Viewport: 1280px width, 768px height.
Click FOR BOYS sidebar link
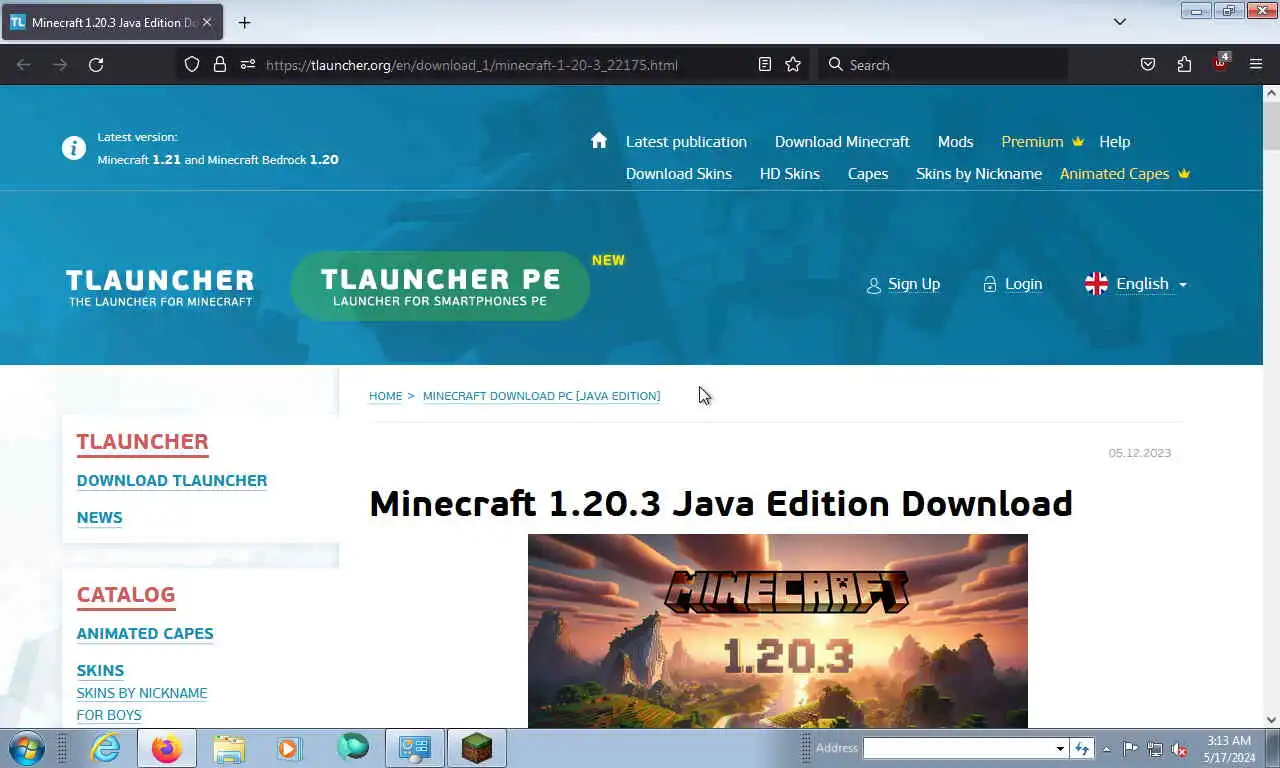coord(109,715)
